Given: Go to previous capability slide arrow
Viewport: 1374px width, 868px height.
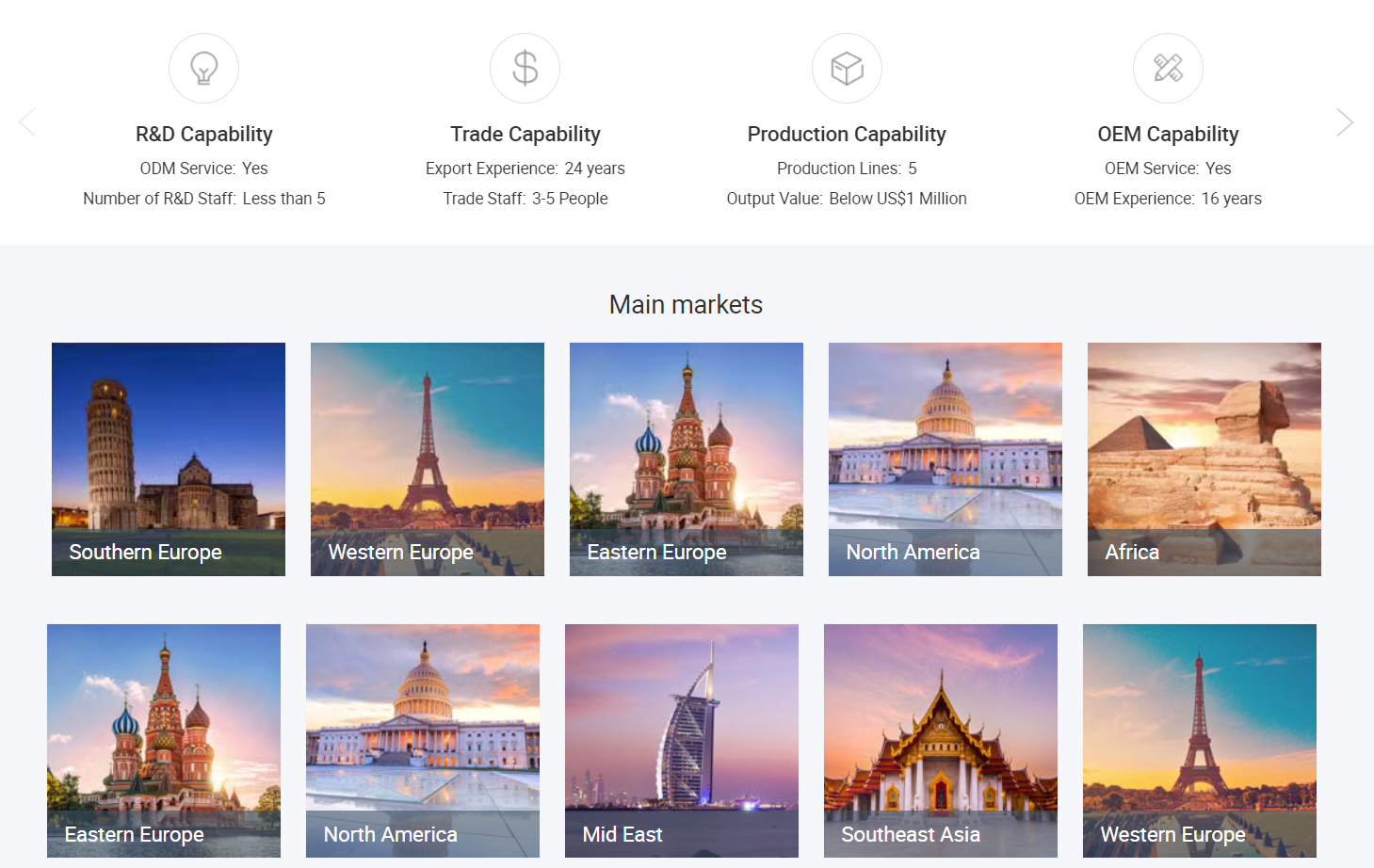Looking at the screenshot, I should tap(27, 122).
